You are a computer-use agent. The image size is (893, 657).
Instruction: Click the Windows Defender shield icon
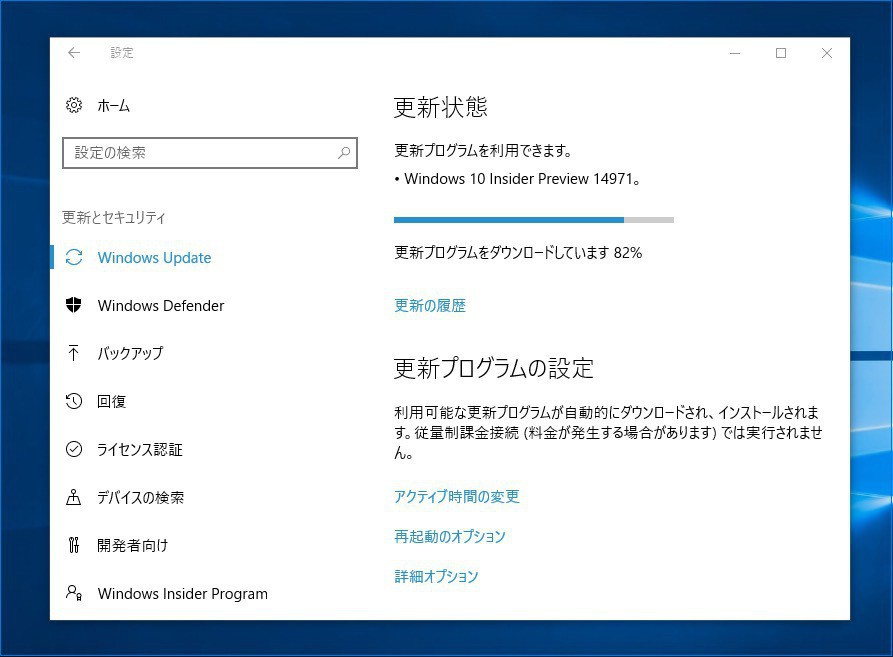click(x=73, y=305)
